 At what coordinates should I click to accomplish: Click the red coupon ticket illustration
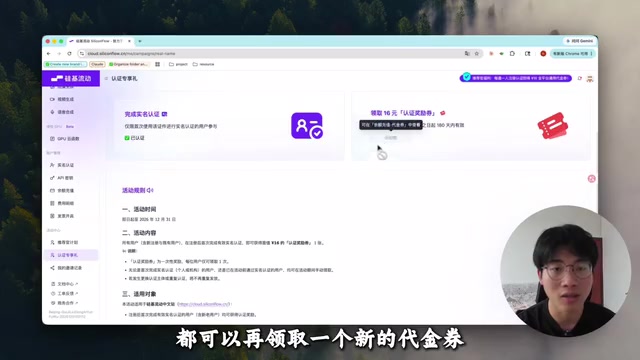tap(553, 126)
